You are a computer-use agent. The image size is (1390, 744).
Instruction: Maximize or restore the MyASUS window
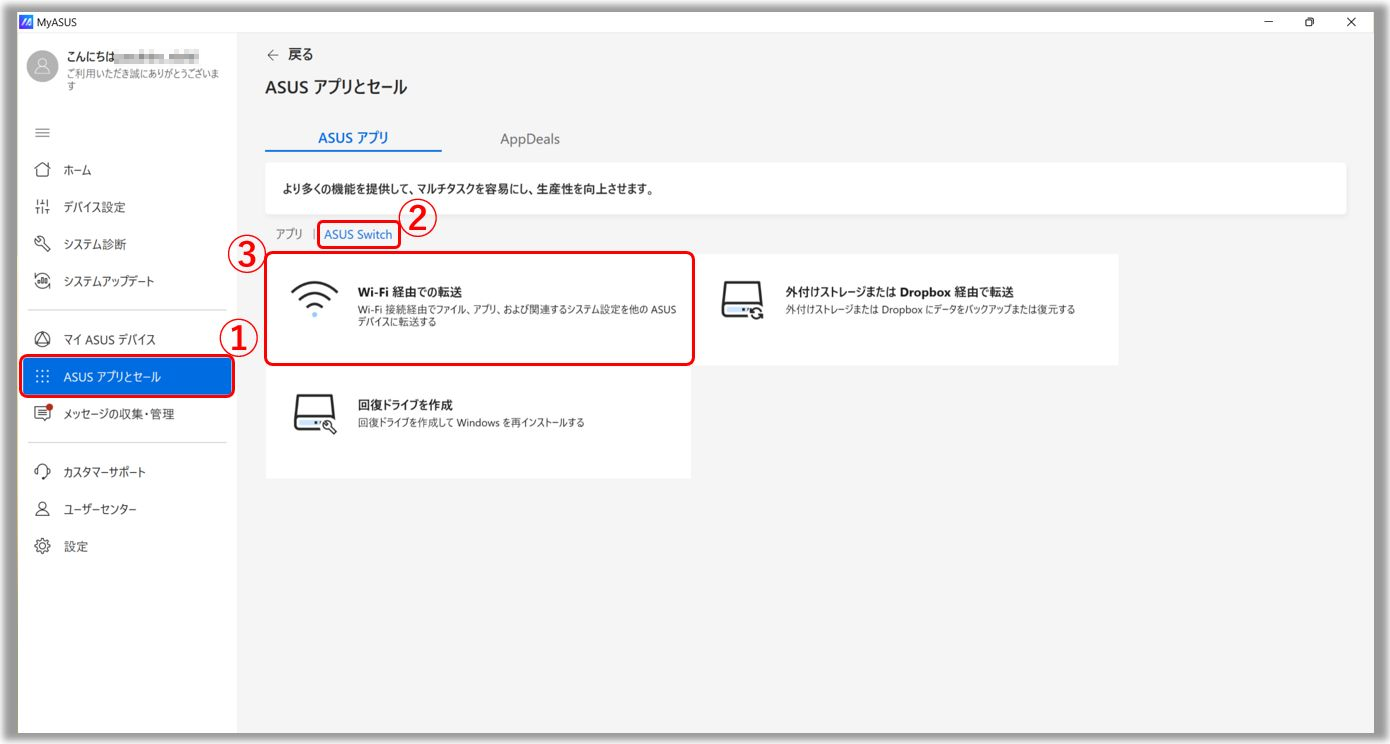click(1310, 22)
